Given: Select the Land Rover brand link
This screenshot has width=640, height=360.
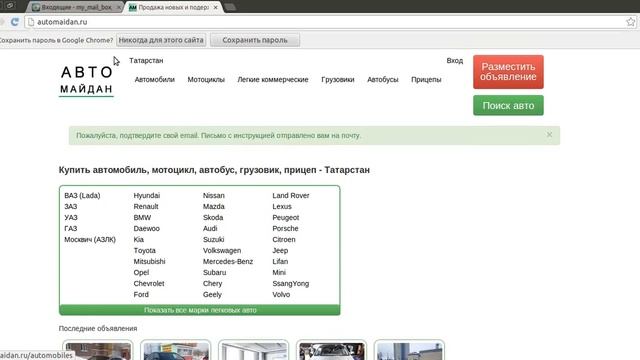Looking at the screenshot, I should pos(291,196).
